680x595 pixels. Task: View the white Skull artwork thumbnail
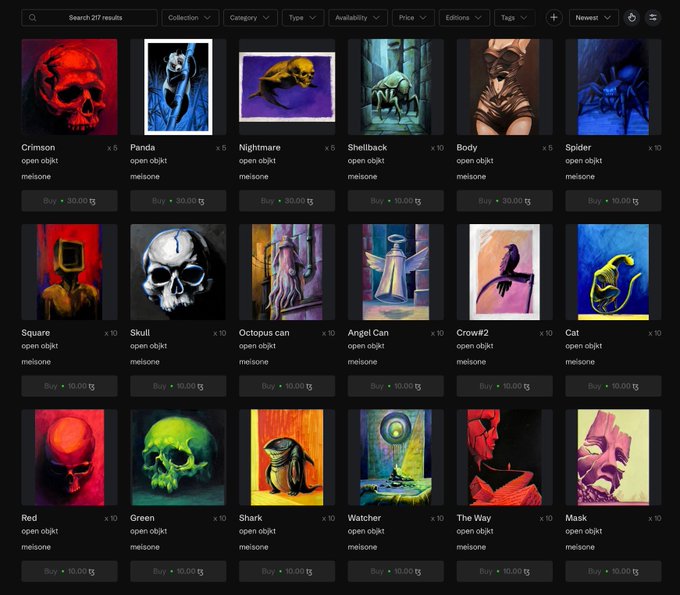[x=178, y=272]
